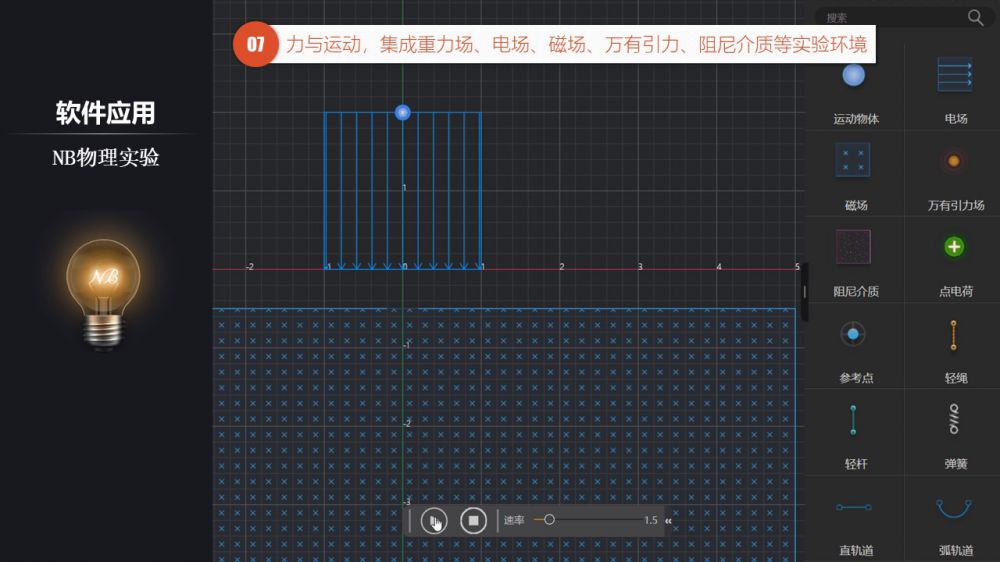This screenshot has height=562, width=1000.
Task: Select the 轻杆 (light rod) component
Action: pos(853,420)
